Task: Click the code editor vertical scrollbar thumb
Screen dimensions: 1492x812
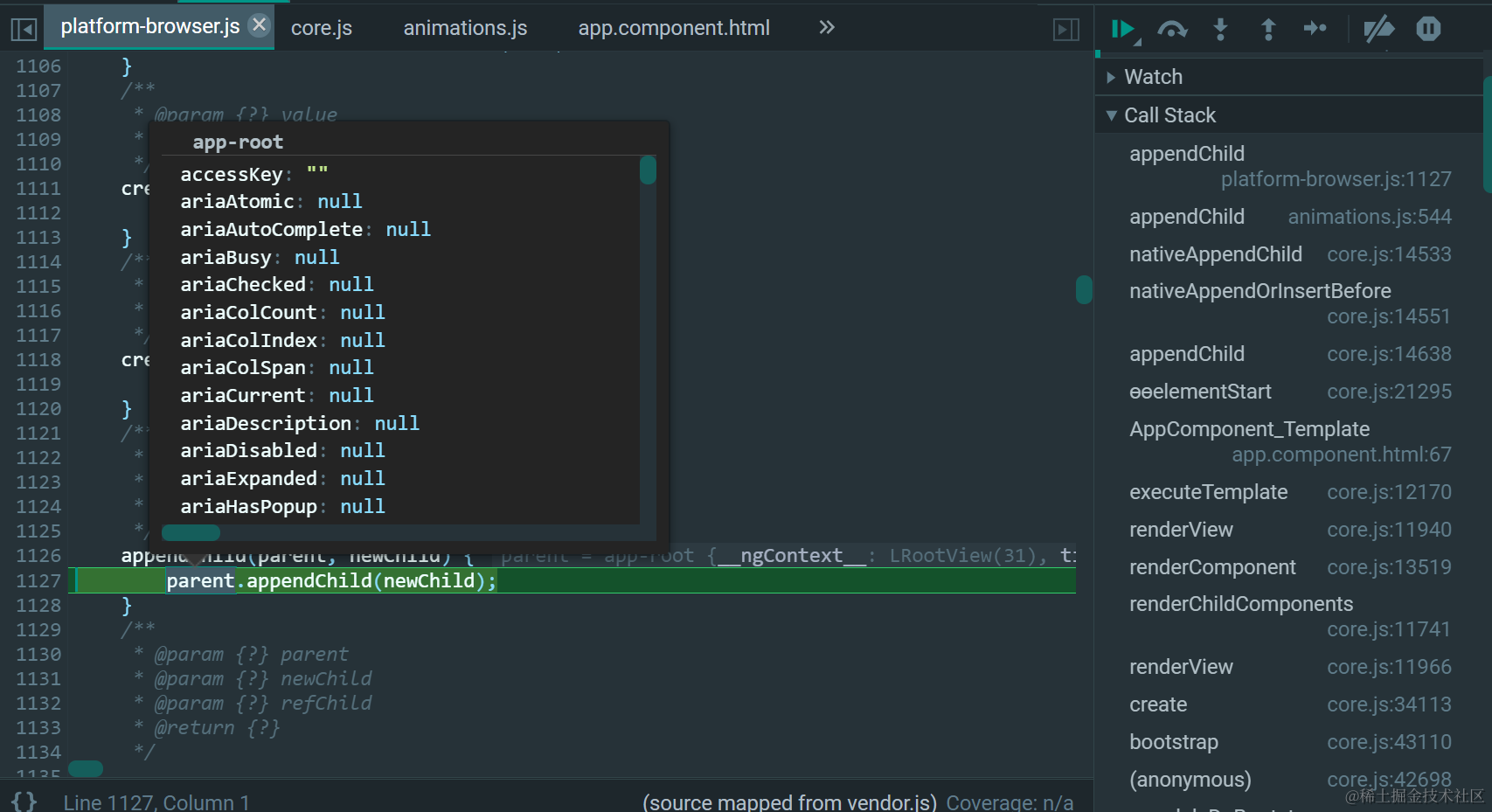Action: 1084,289
